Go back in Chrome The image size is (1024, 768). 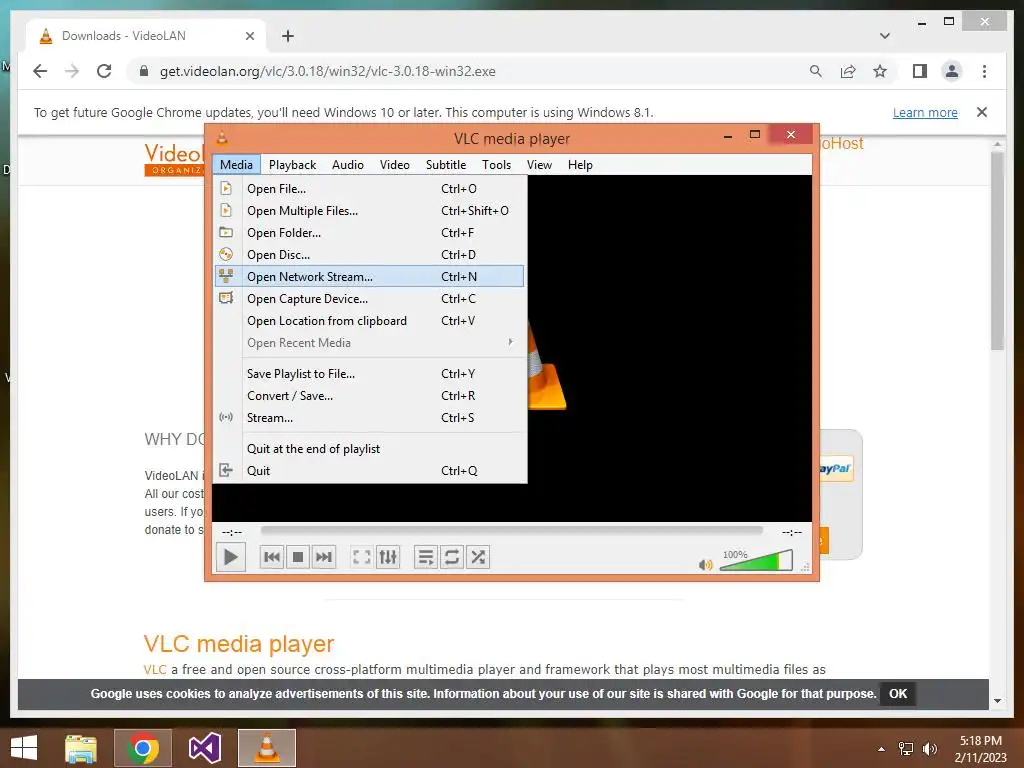point(40,71)
